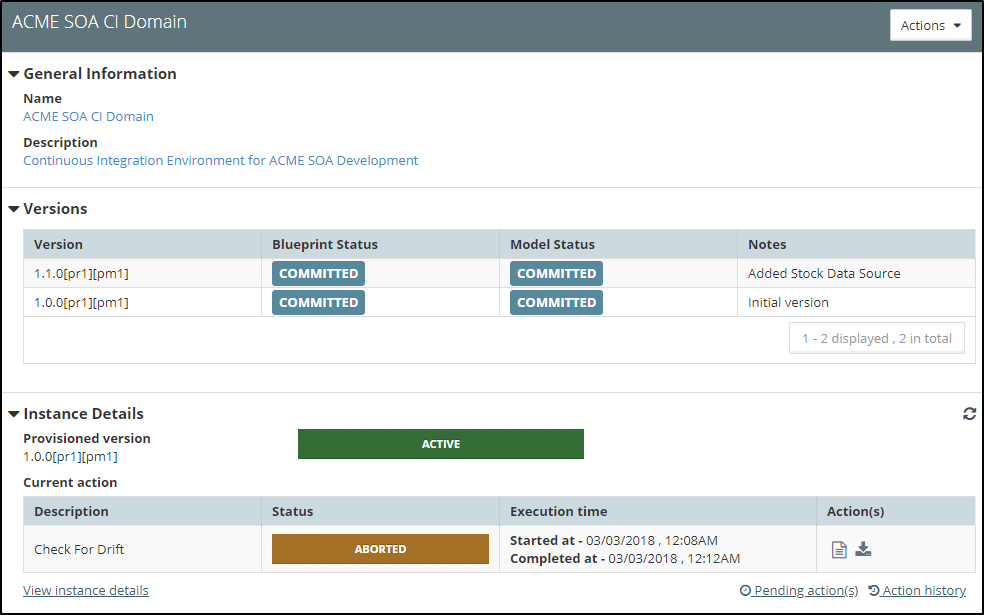Open the View instance details link
Image resolution: width=984 pixels, height=615 pixels.
(x=86, y=591)
